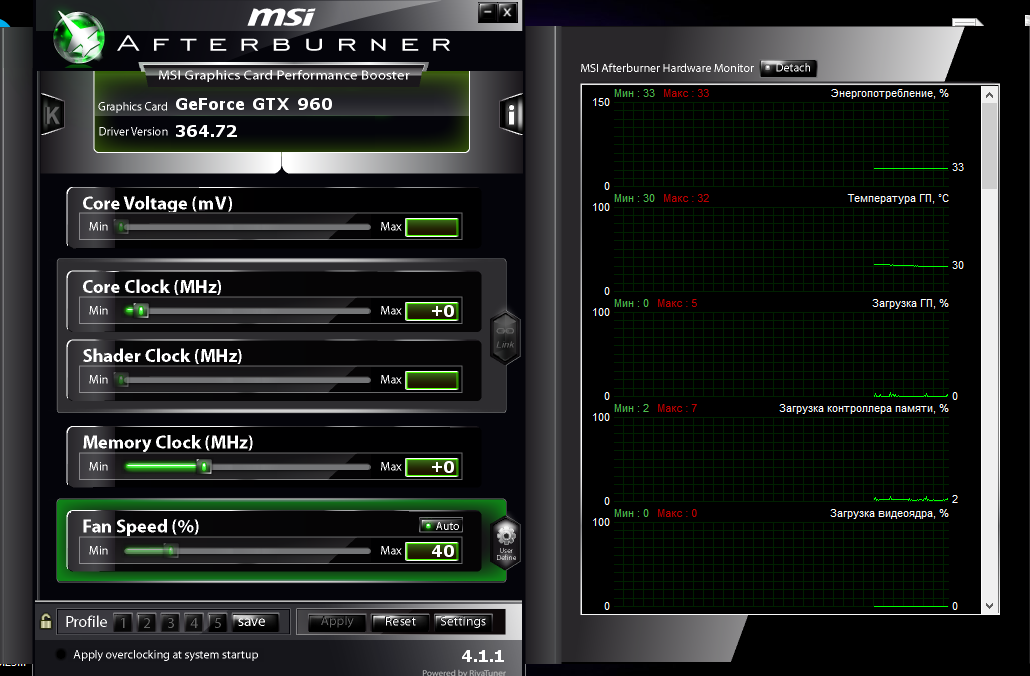Click the Core Voltage value field

click(x=432, y=227)
